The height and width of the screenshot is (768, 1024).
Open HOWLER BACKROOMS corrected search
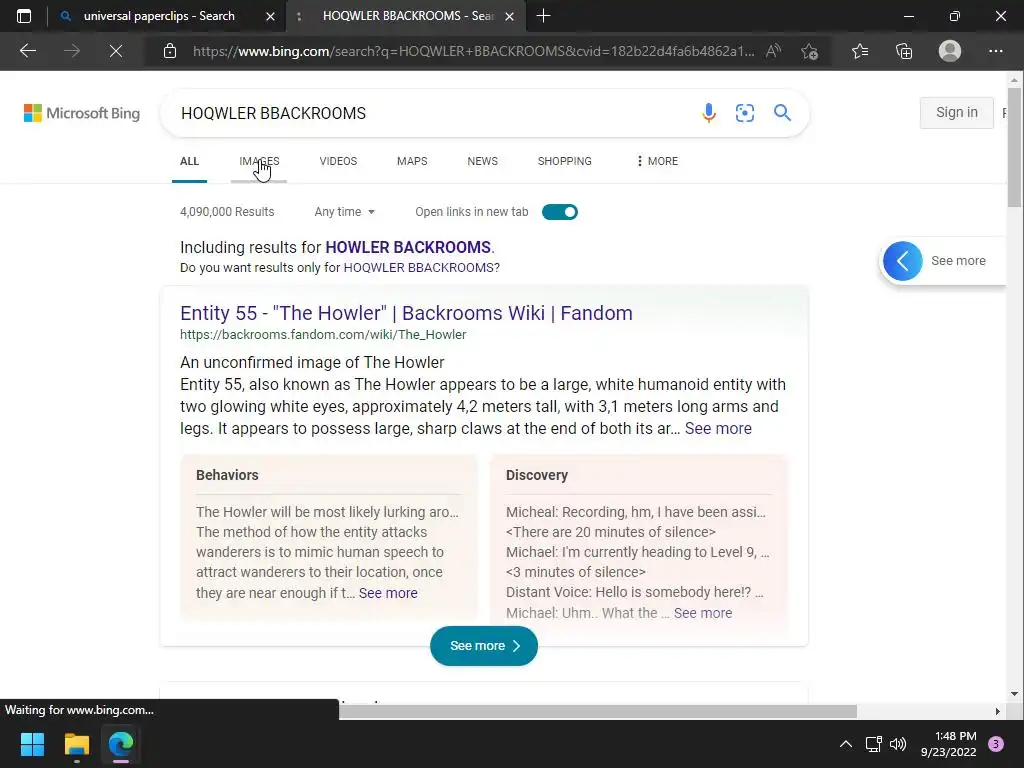408,248
